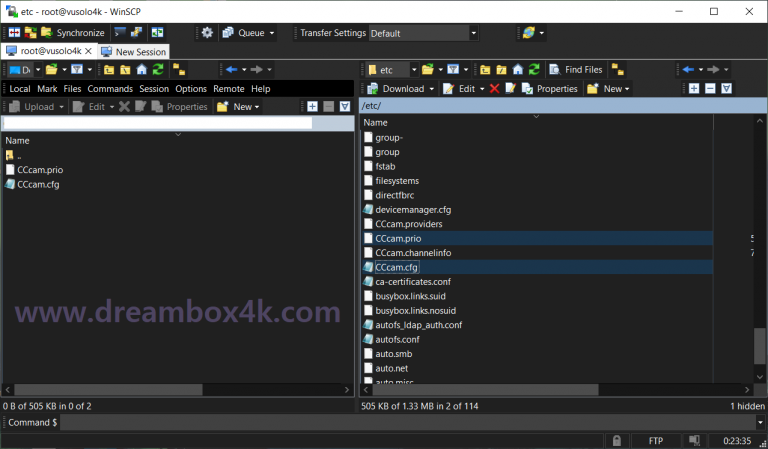Go to local home directory icon

142,70
